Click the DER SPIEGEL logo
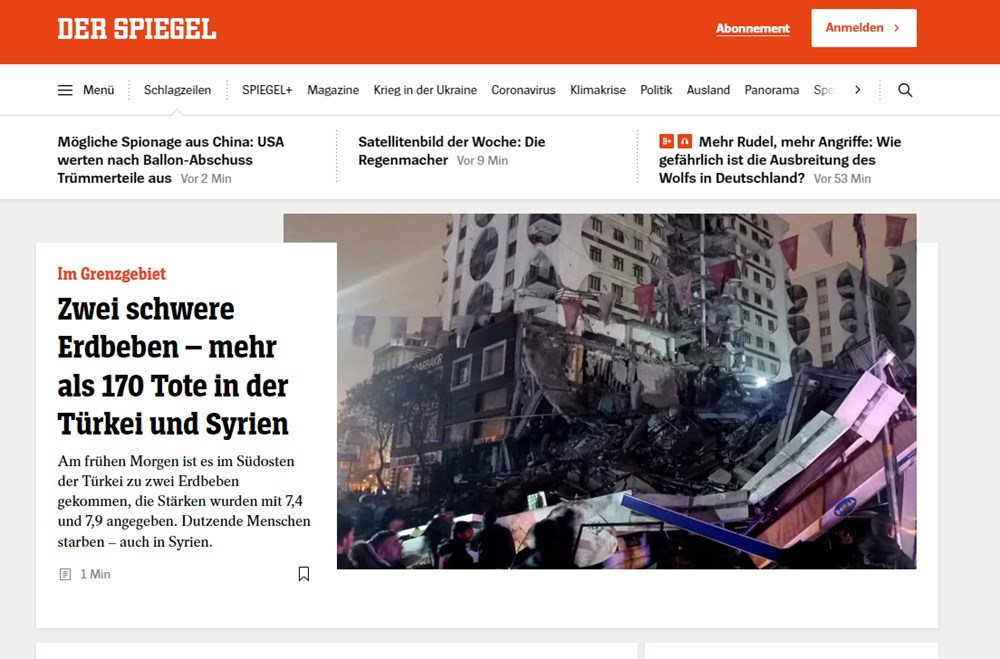Image resolution: width=1000 pixels, height=659 pixels. tap(136, 29)
